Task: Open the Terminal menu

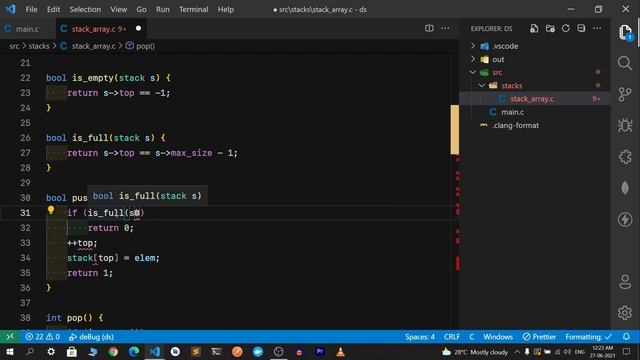Action: click(x=193, y=9)
